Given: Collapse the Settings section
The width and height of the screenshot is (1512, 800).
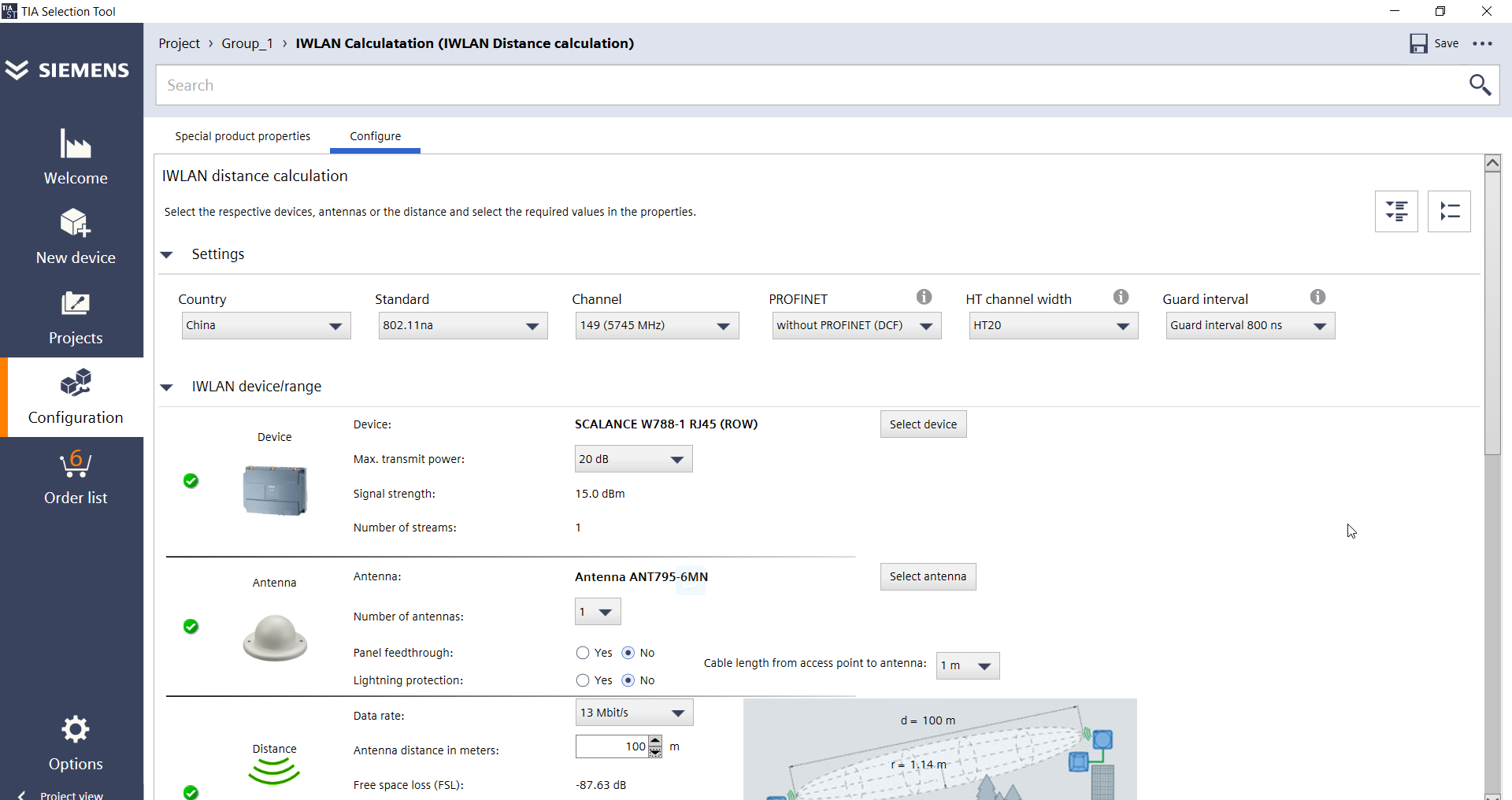Looking at the screenshot, I should pyautogui.click(x=167, y=254).
